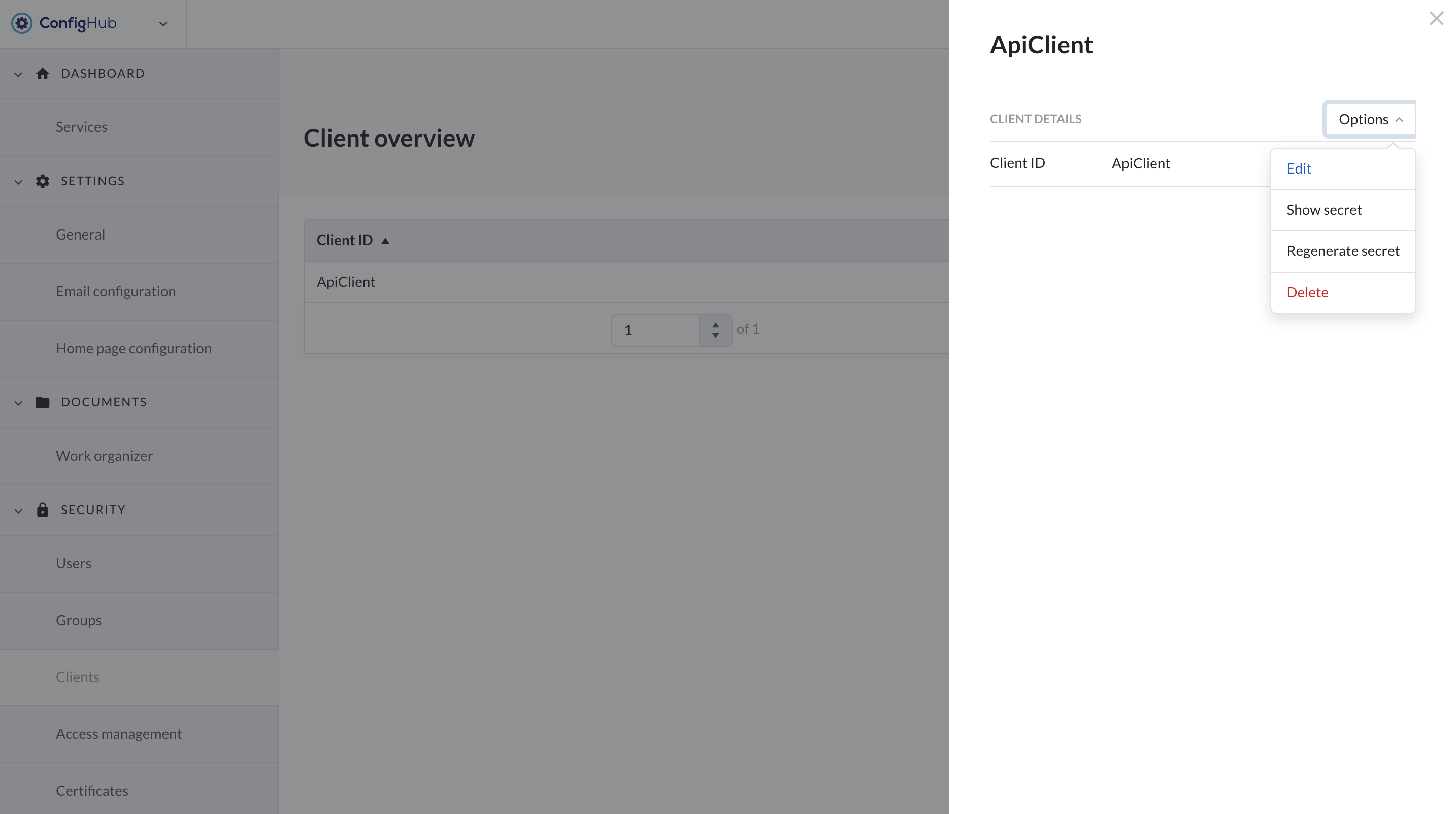Screen dimensions: 1456x814
Task: Increment page number with up stepper arrow
Action: pos(716,325)
